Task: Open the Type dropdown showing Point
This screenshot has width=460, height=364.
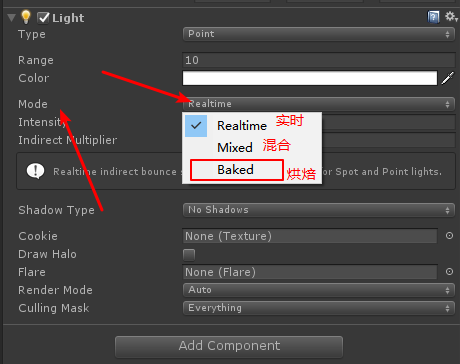Action: 319,34
